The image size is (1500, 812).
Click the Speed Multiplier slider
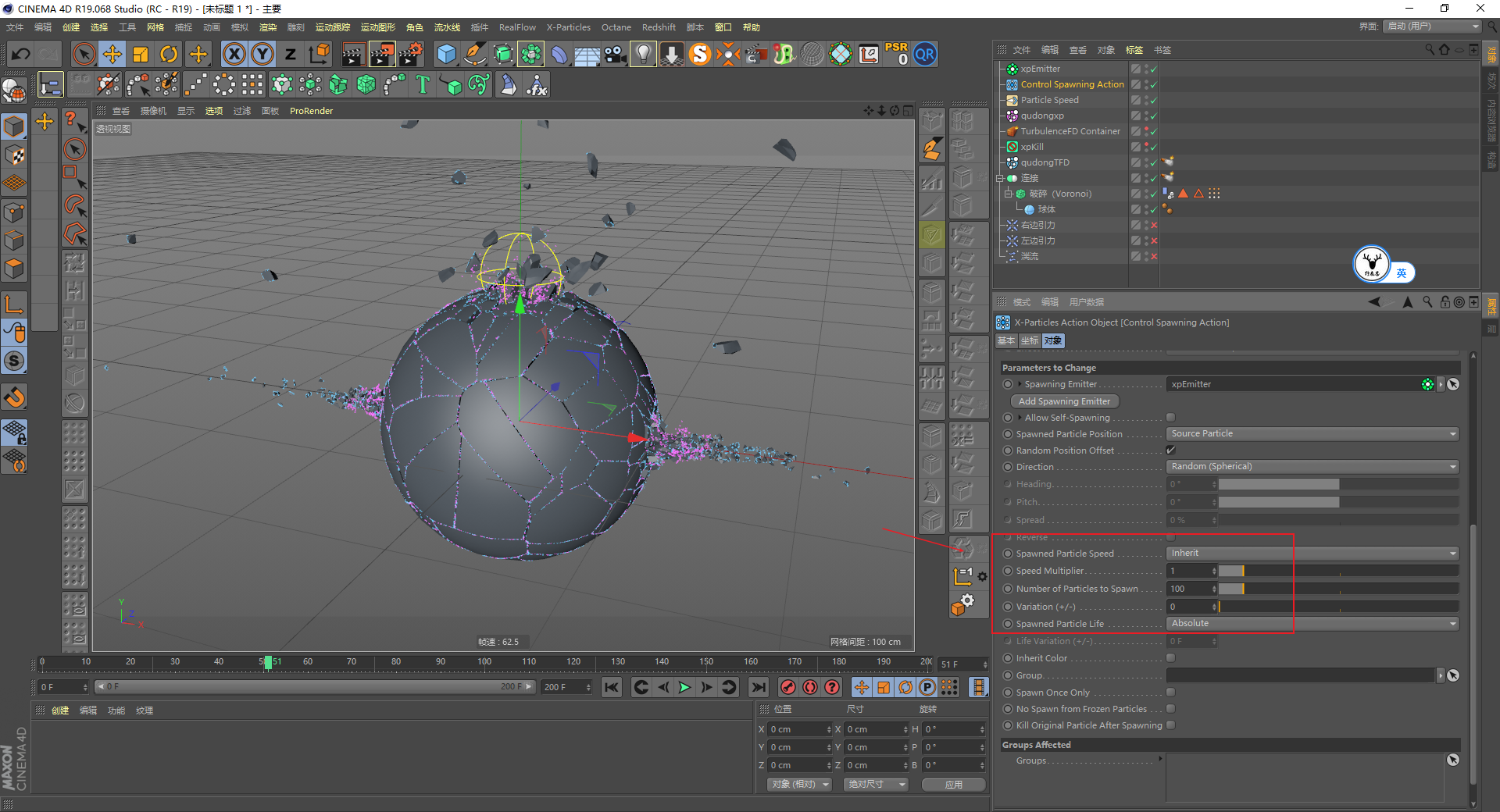click(x=1339, y=572)
